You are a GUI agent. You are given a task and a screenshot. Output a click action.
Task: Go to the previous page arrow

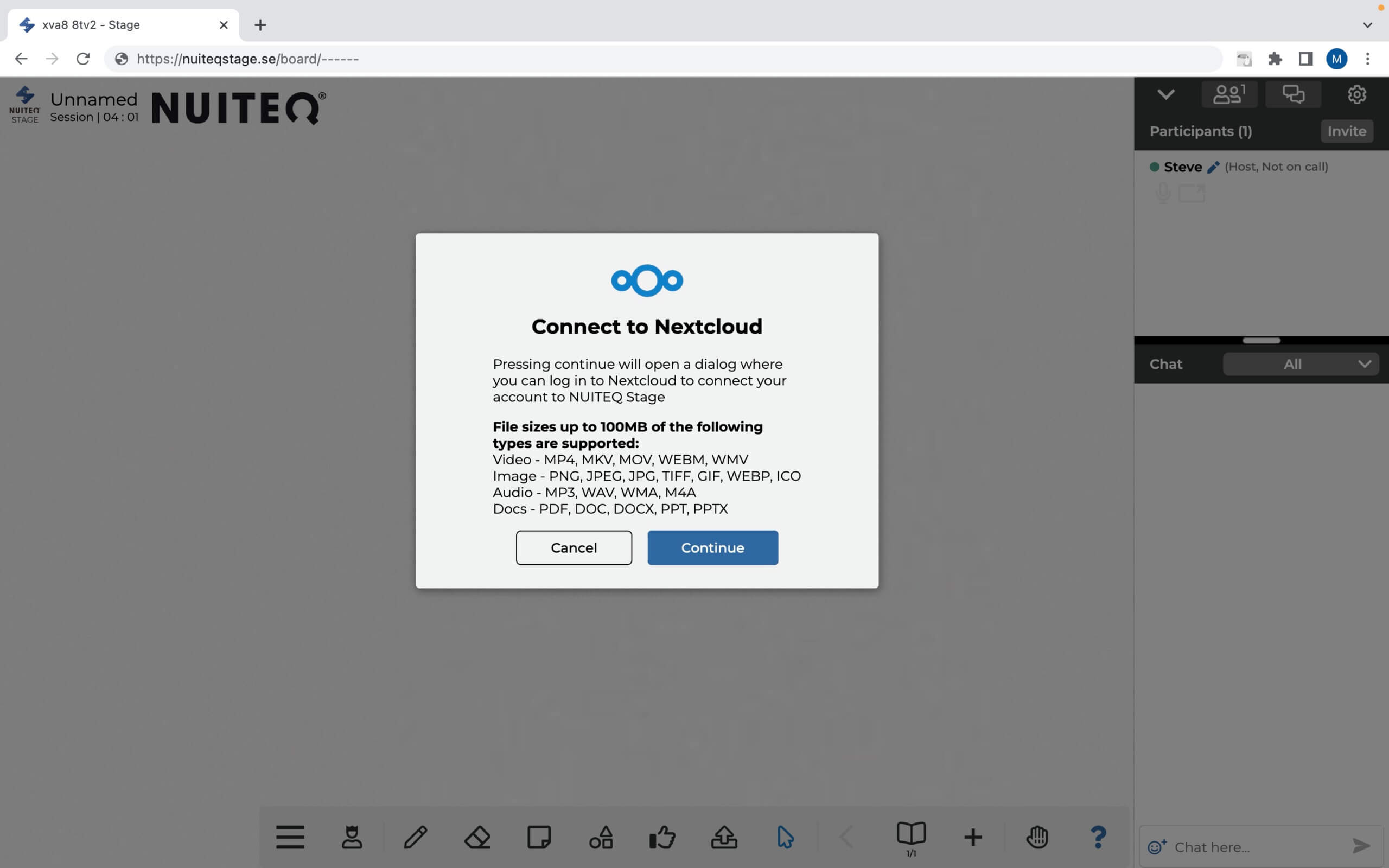coord(846,837)
